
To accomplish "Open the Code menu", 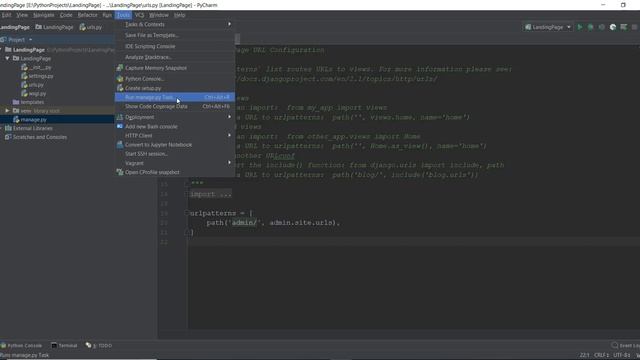I will (x=66, y=15).
